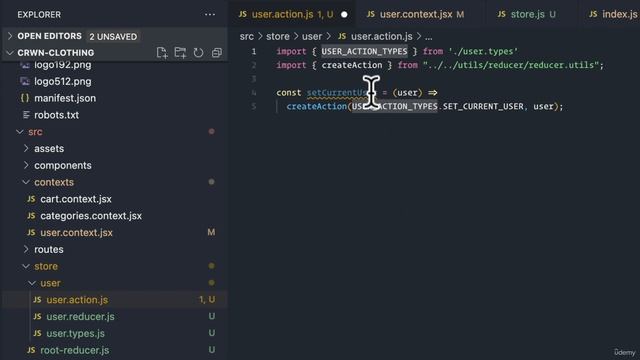640x360 pixels.
Task: Open robots.txt in the explorer
Action: (x=56, y=115)
